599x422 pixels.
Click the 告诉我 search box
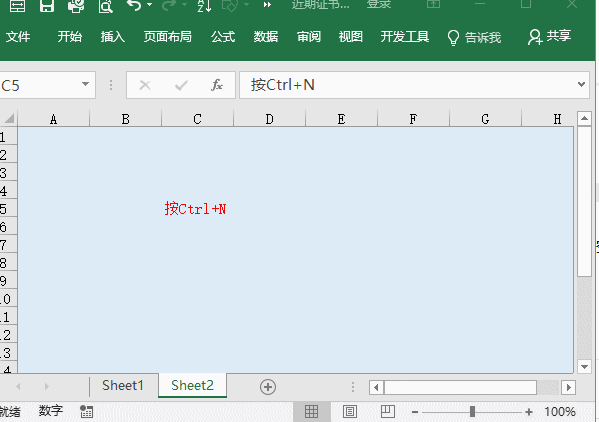point(474,37)
